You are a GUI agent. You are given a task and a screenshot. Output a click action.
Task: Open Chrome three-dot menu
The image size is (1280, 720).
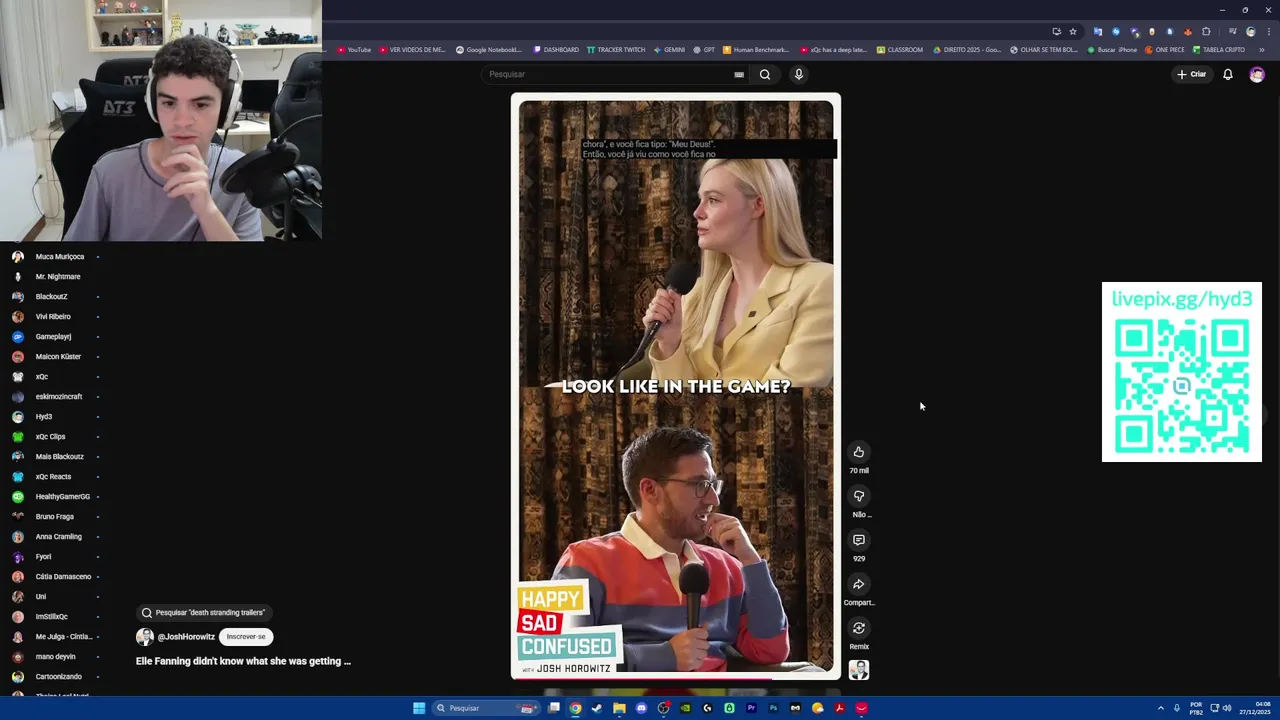1268,32
